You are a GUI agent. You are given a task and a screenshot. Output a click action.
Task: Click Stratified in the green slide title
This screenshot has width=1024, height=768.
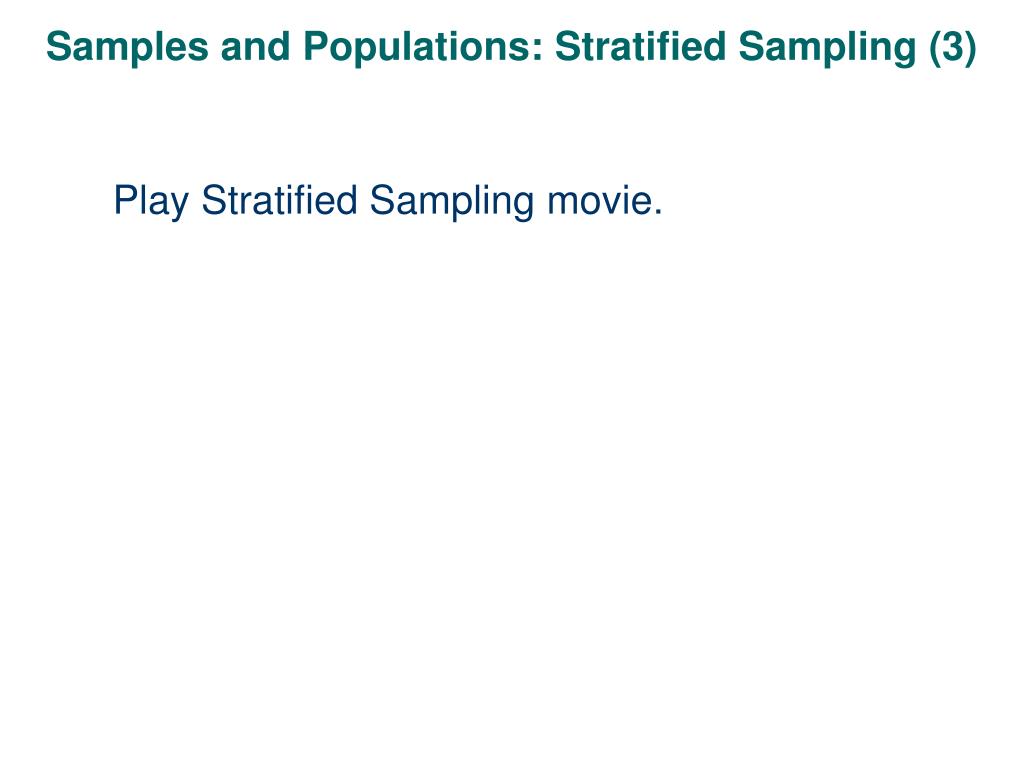click(640, 46)
